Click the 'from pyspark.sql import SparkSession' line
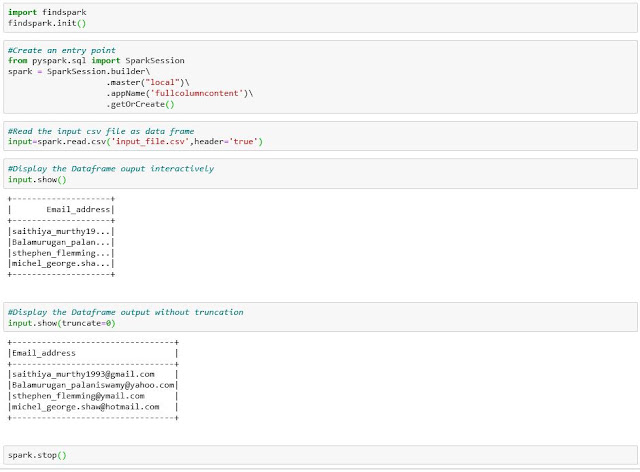 (96, 60)
